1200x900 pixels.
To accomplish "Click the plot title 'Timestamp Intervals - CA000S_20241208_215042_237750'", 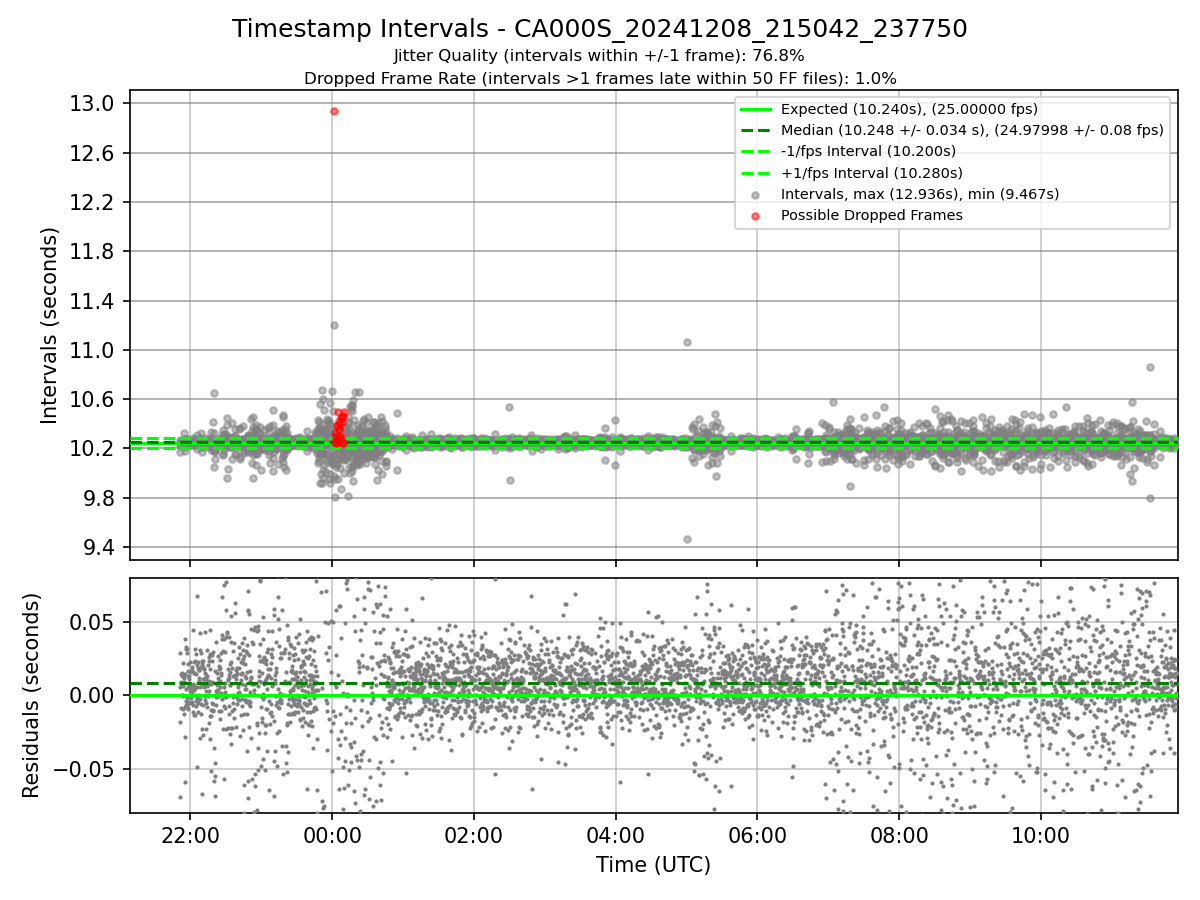I will (x=600, y=29).
